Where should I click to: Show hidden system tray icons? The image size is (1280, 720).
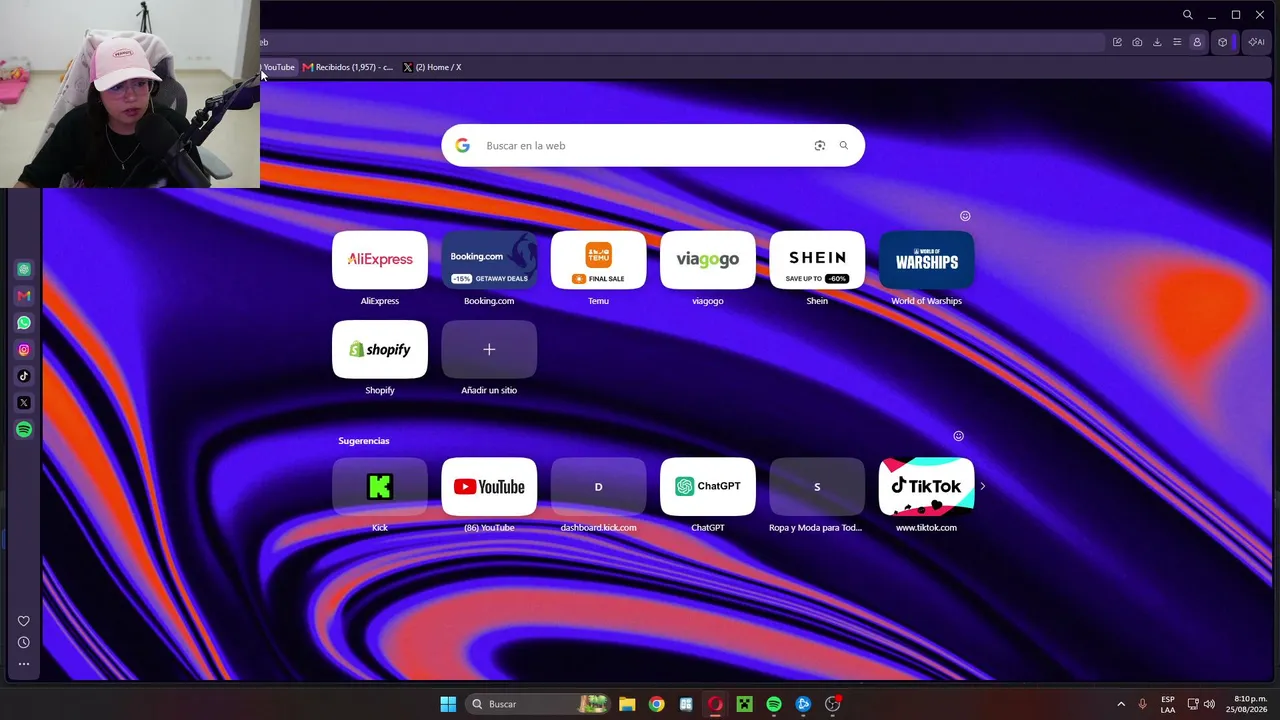coord(1121,704)
